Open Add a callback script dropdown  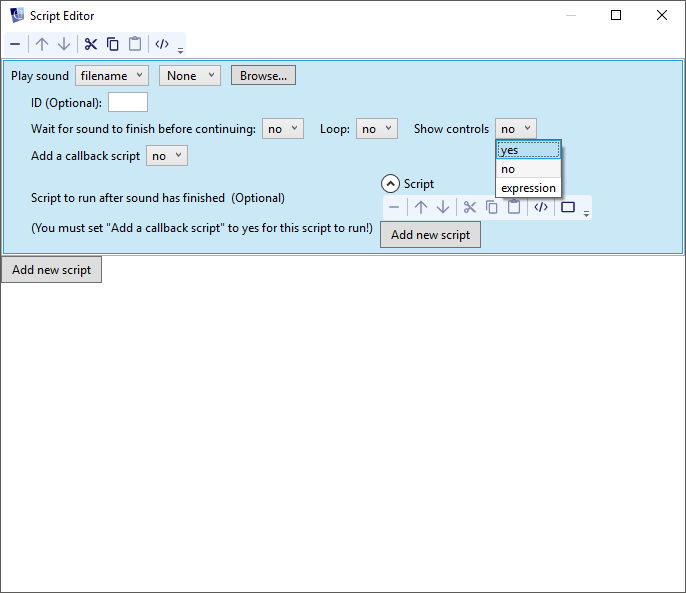pos(167,156)
